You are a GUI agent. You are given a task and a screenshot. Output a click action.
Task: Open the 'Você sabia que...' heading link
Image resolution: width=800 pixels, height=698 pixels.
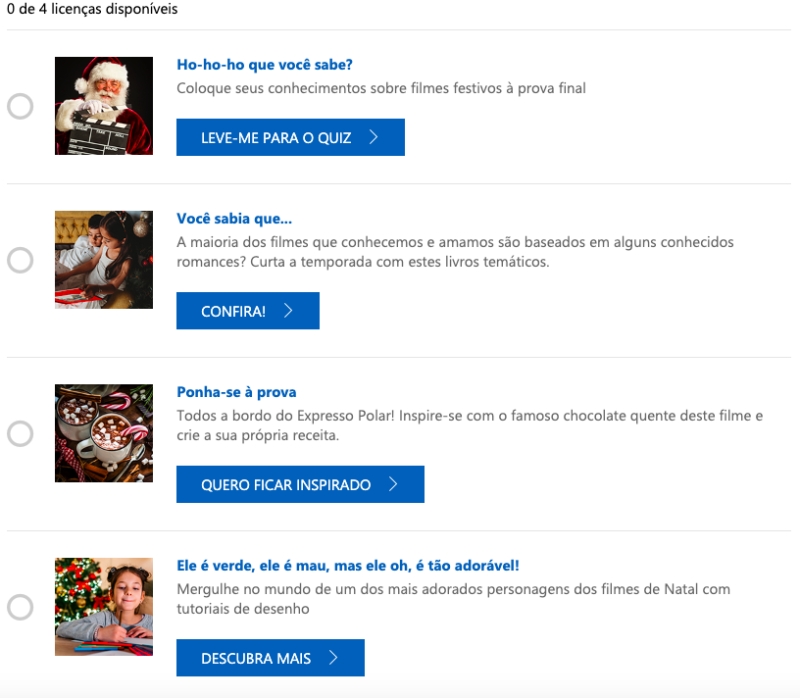[x=234, y=219]
